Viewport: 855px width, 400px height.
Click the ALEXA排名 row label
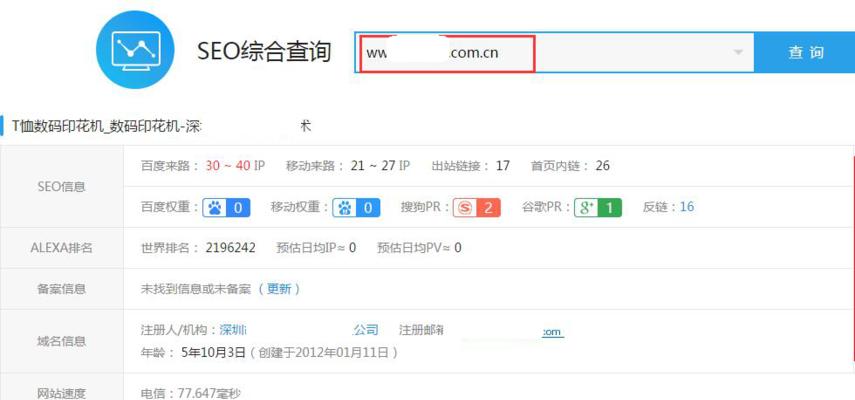[62, 248]
